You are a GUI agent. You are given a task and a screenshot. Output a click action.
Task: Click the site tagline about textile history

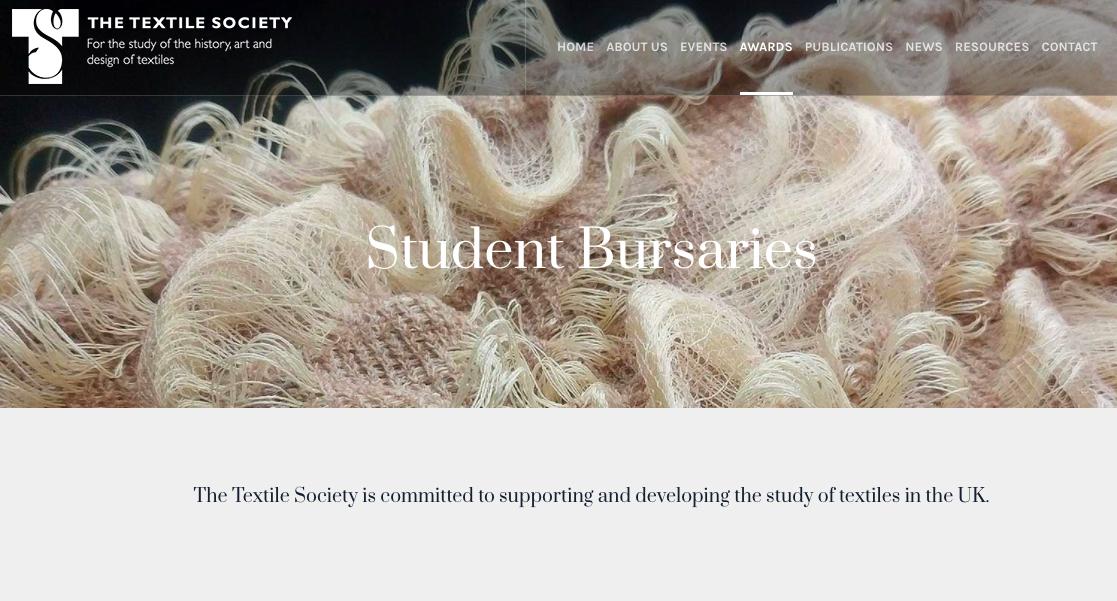[x=180, y=52]
